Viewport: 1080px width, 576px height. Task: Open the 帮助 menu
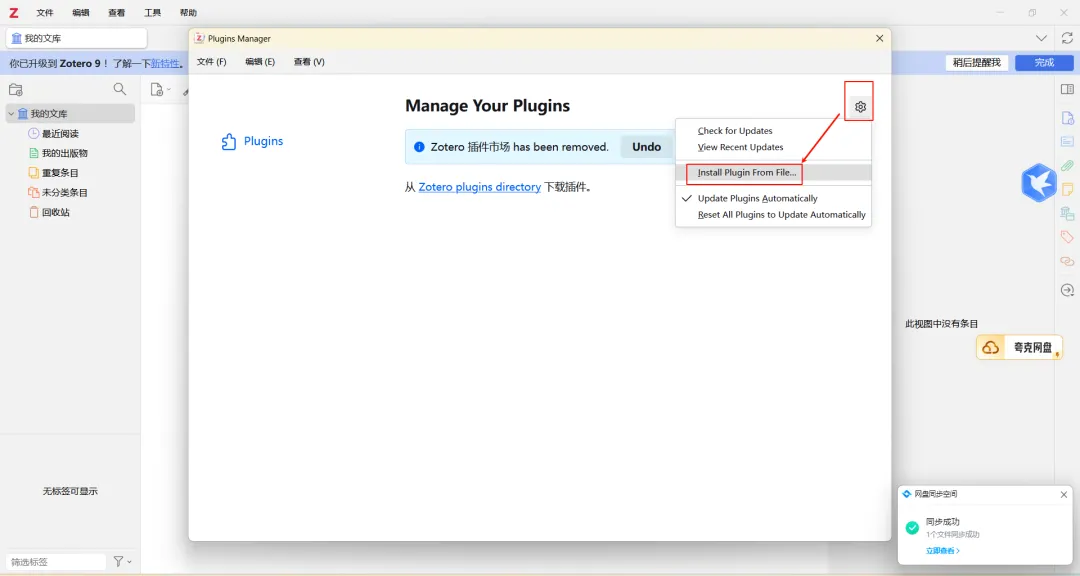[188, 12]
